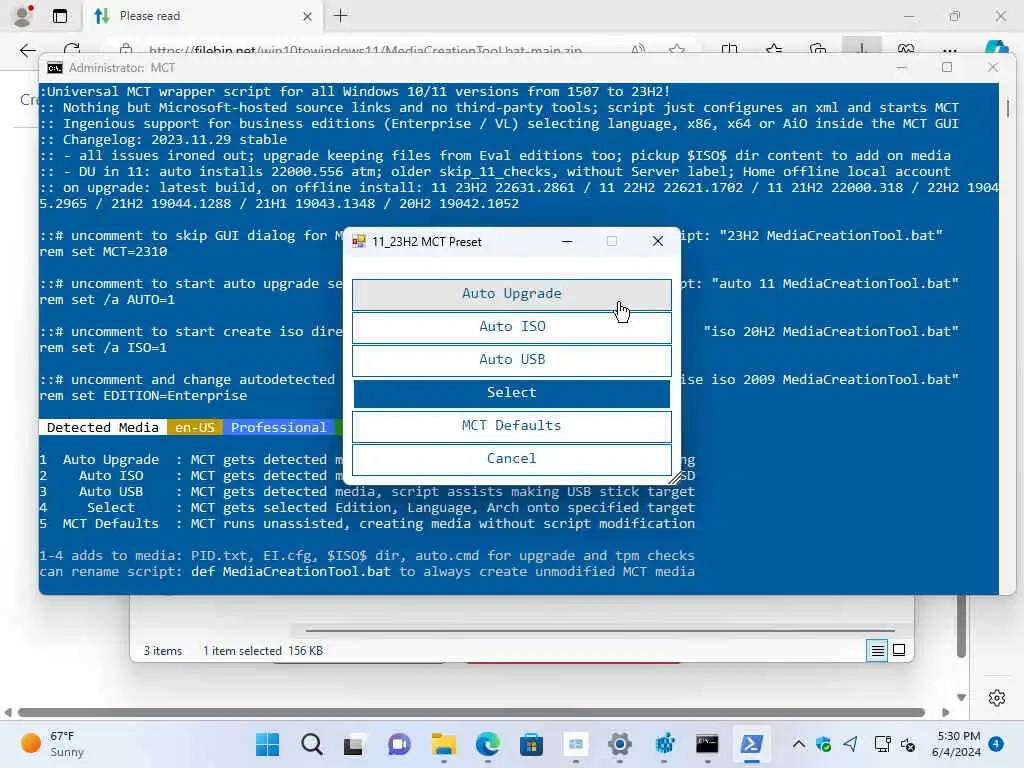The height and width of the screenshot is (768, 1024).
Task: Open the clock showing 5:30 PM
Action: click(x=956, y=744)
